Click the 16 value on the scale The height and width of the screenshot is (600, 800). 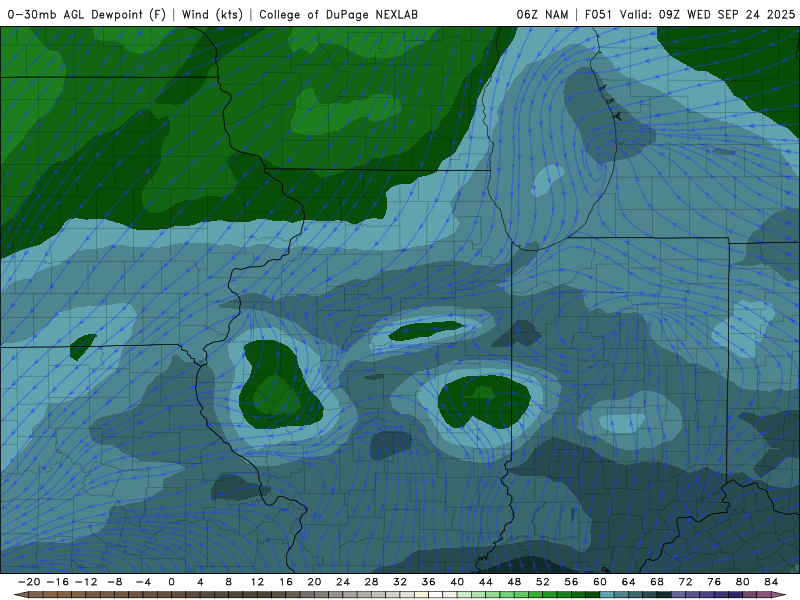286,582
